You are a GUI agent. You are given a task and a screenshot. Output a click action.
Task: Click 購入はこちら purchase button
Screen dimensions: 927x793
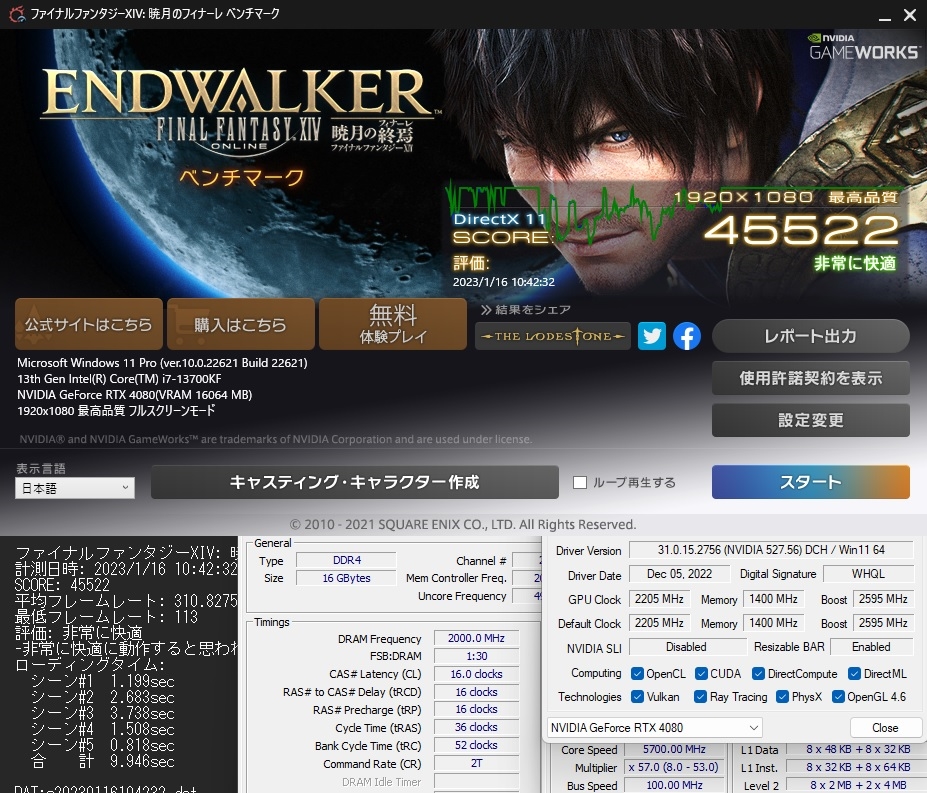(241, 324)
